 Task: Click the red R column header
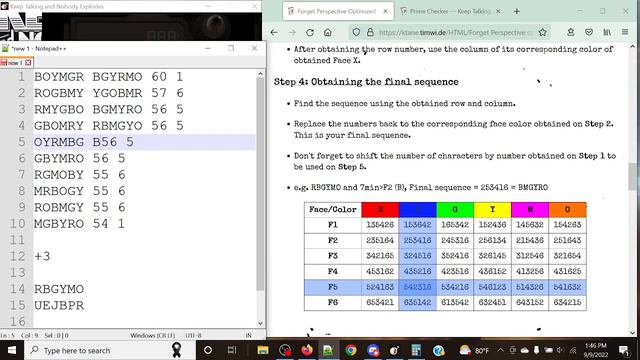pos(380,210)
